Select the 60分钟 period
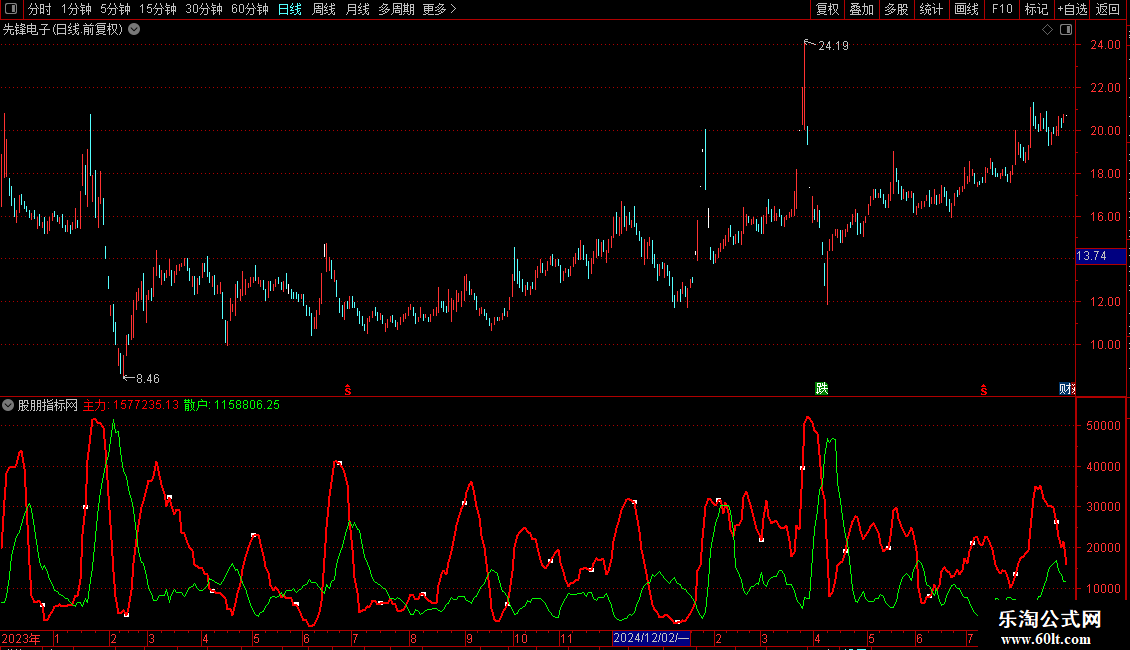This screenshot has height=650, width=1130. pos(249,9)
